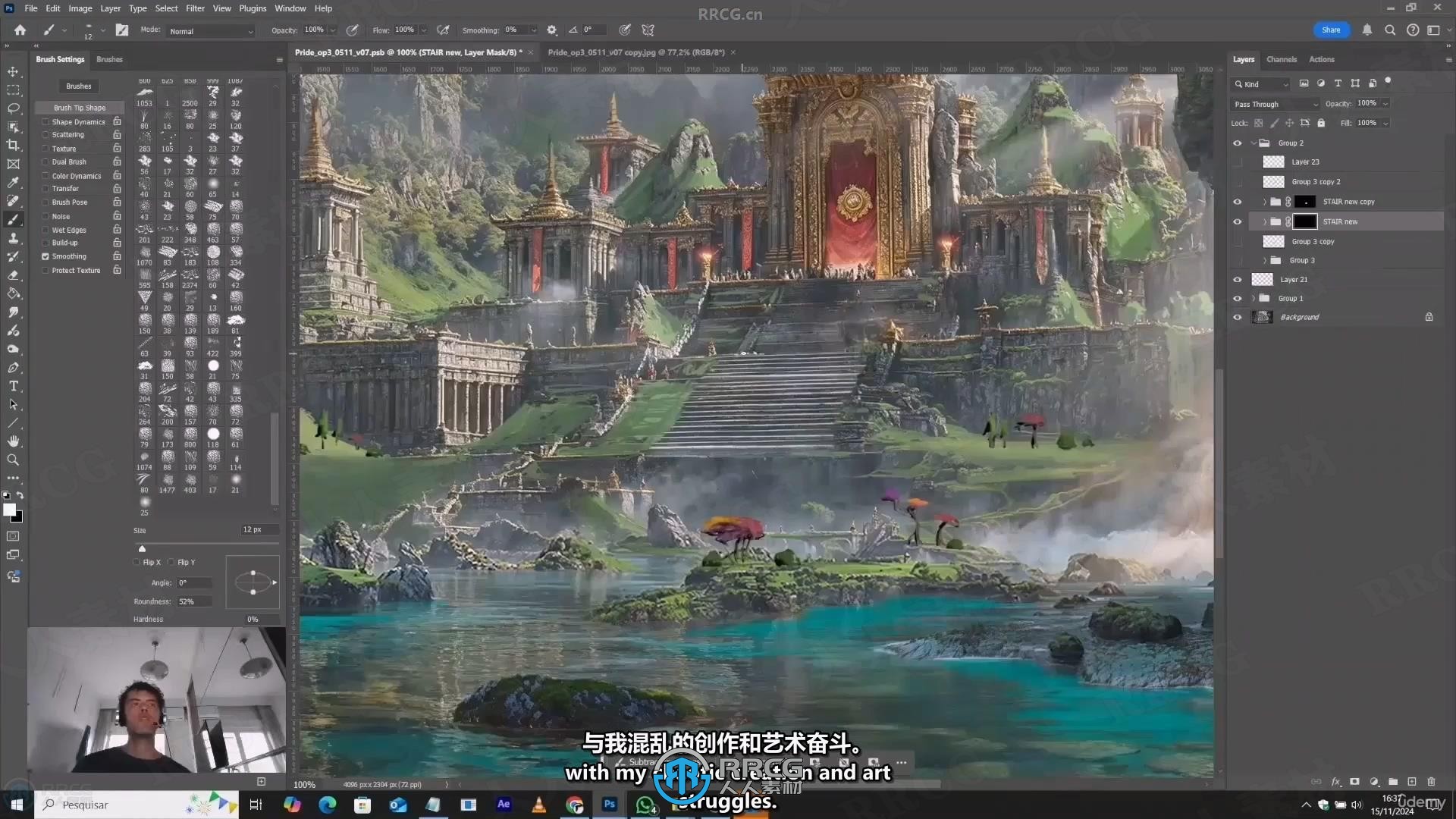Image resolution: width=1456 pixels, height=819 pixels.
Task: Enable Scattering checkbox
Action: pos(45,135)
